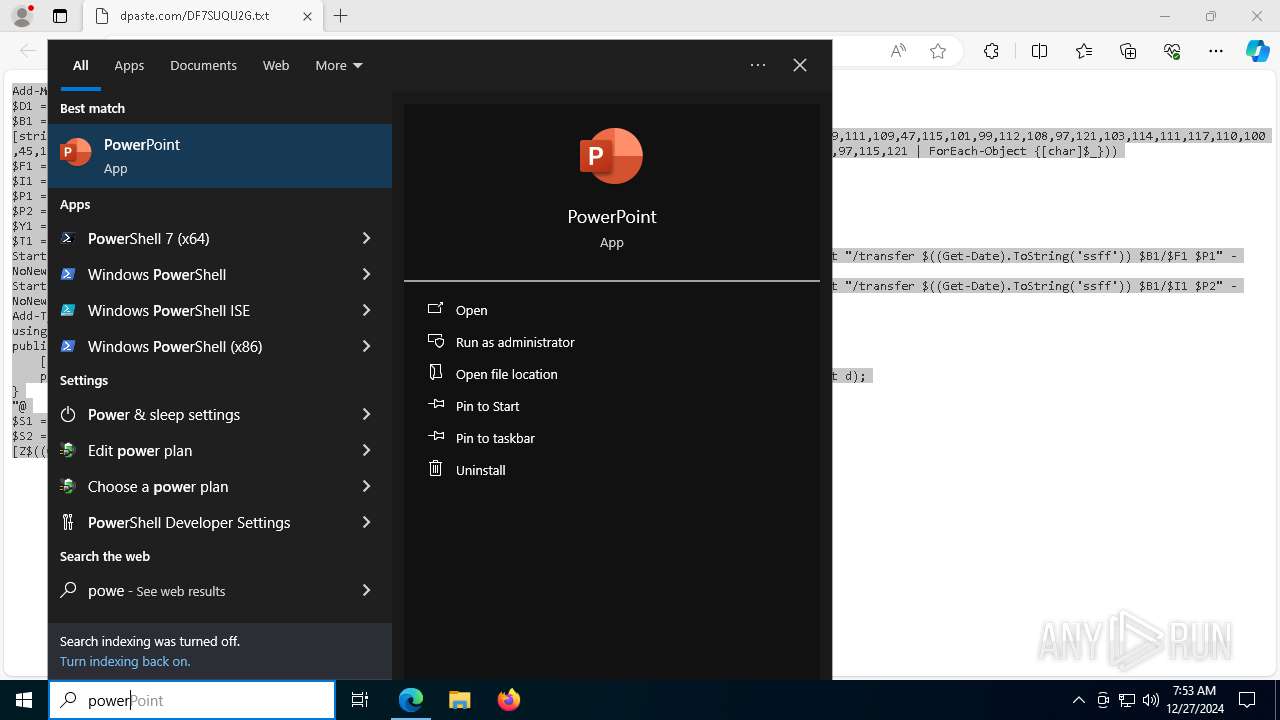The image size is (1280, 720).
Task: Show hidden system tray icons
Action: [x=1078, y=700]
